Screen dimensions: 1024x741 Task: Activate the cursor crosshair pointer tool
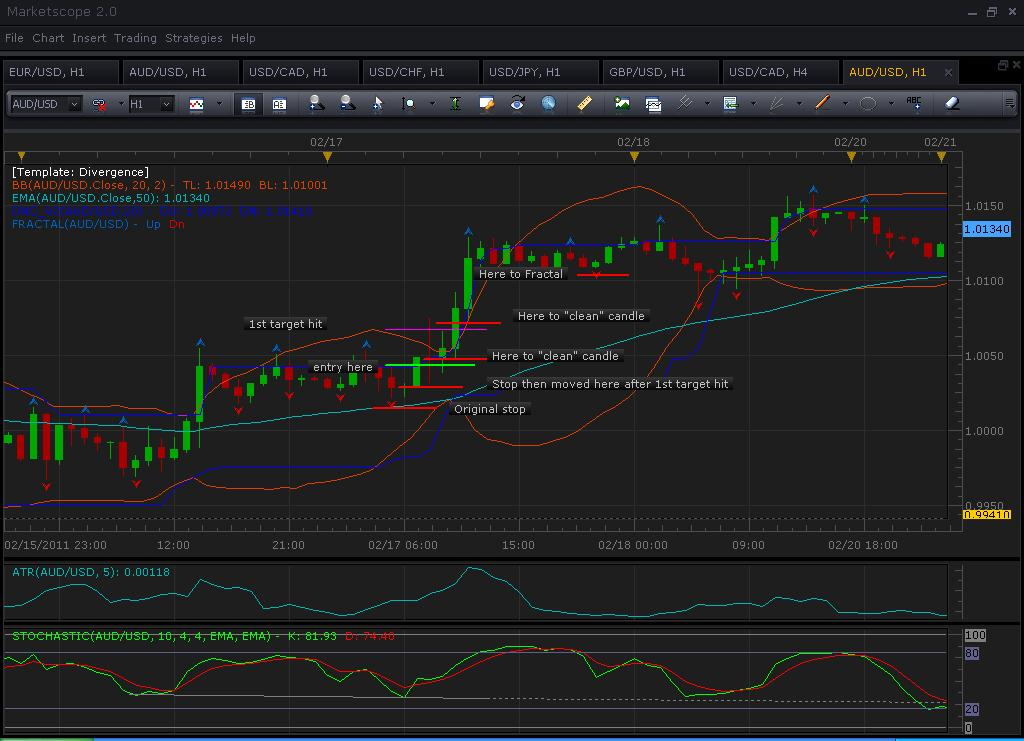[x=377, y=104]
